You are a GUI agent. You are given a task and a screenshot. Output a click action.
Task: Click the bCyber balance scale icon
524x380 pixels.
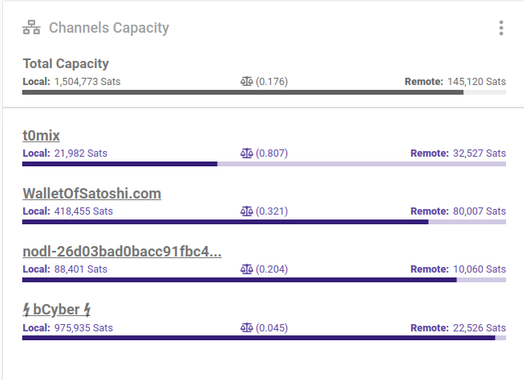pos(247,328)
